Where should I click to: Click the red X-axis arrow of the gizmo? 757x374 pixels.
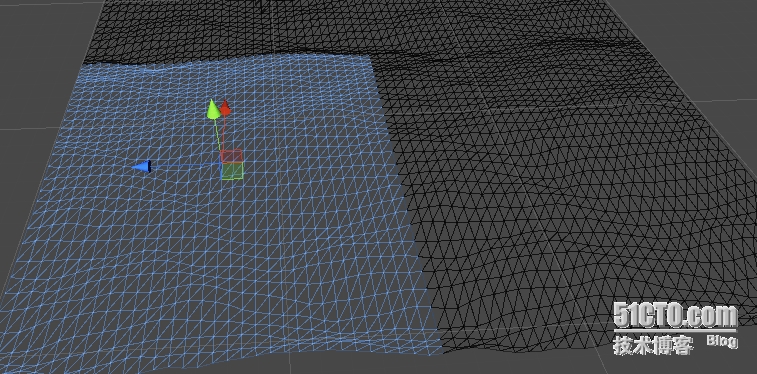point(225,108)
